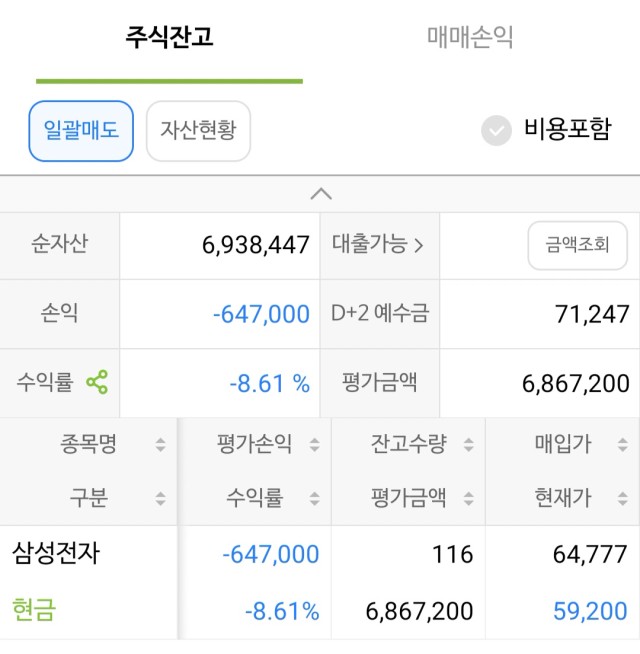Click the sort arrows next to 구분
The height and width of the screenshot is (654, 640).
(x=160, y=498)
